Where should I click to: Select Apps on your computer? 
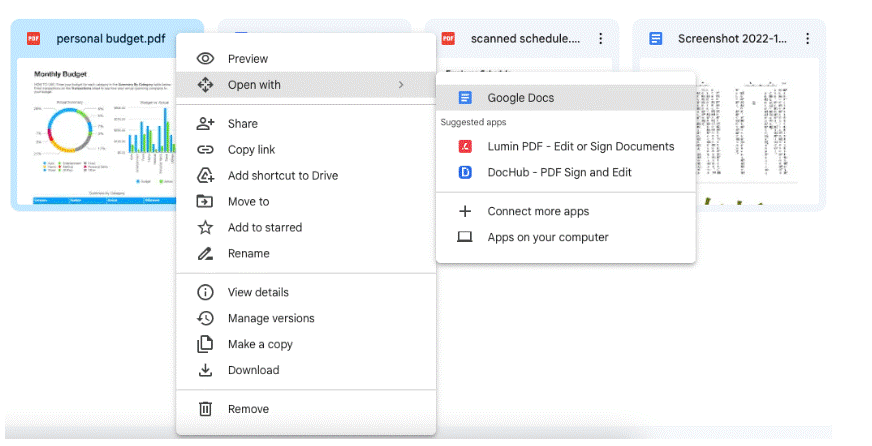[x=566, y=237]
